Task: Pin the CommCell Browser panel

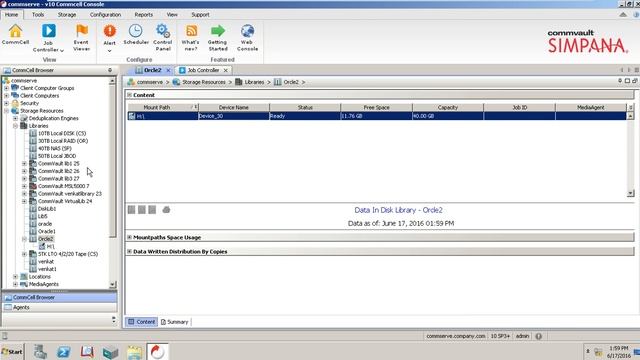Action: pos(110,70)
